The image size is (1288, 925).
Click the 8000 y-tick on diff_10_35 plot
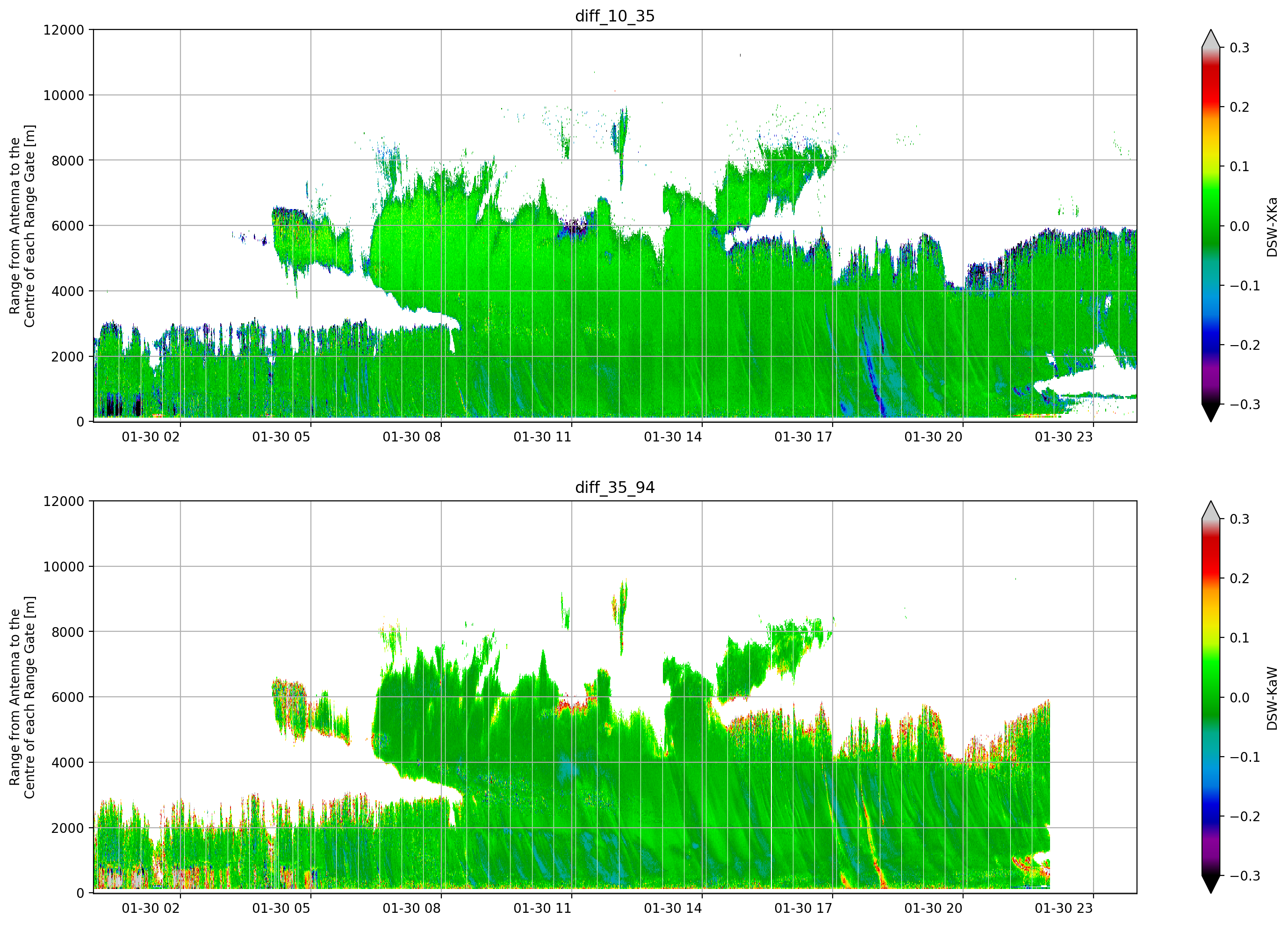(x=68, y=161)
